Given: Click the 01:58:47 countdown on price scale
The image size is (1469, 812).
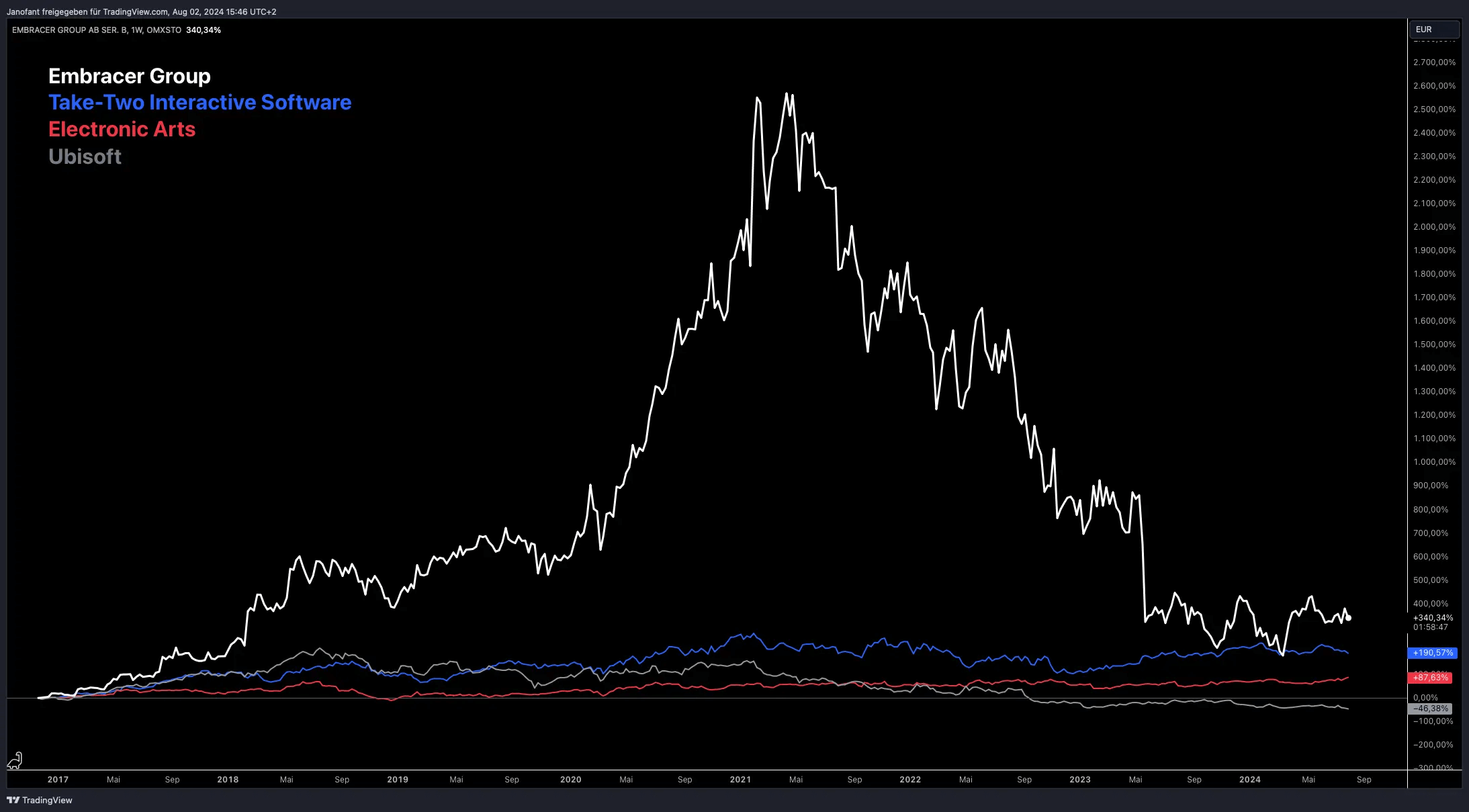Looking at the screenshot, I should (1431, 627).
